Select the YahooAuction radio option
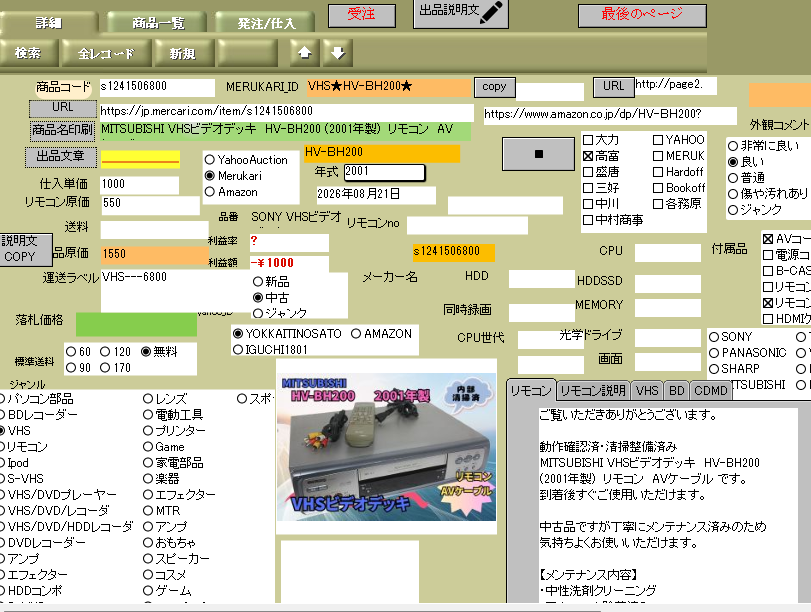Screen dimensions: 811x612 pyautogui.click(x=209, y=160)
